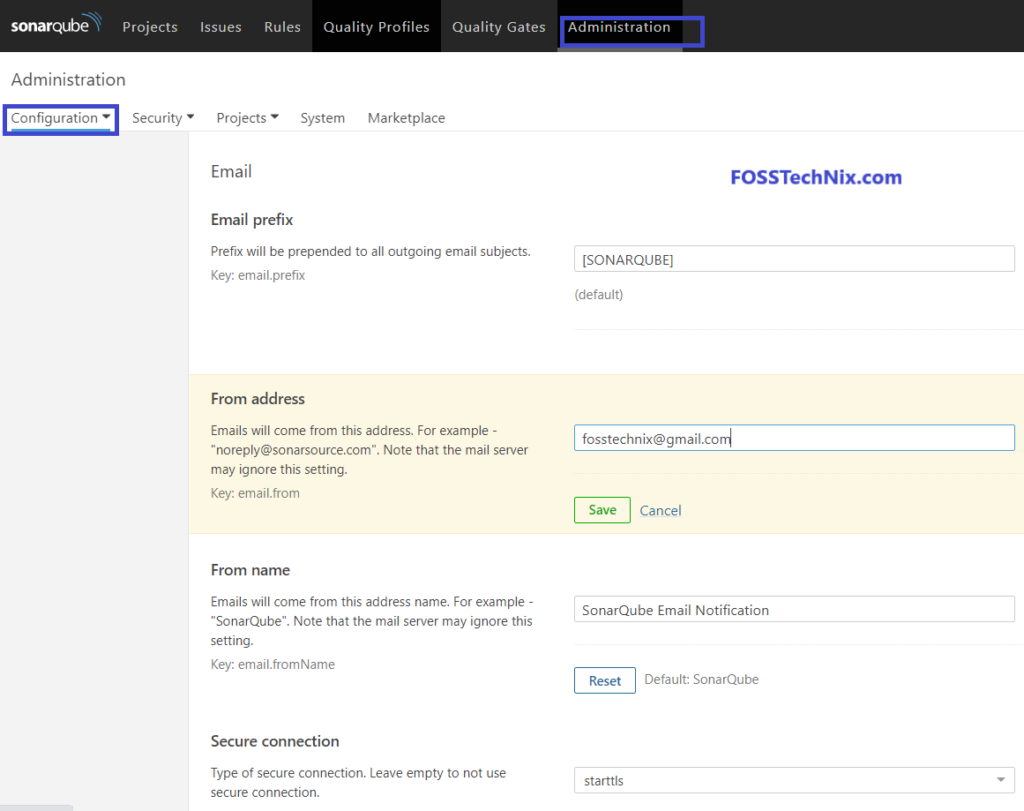The height and width of the screenshot is (811, 1024).
Task: Click the FOSSTechNix.com watermark text
Action: point(816,178)
